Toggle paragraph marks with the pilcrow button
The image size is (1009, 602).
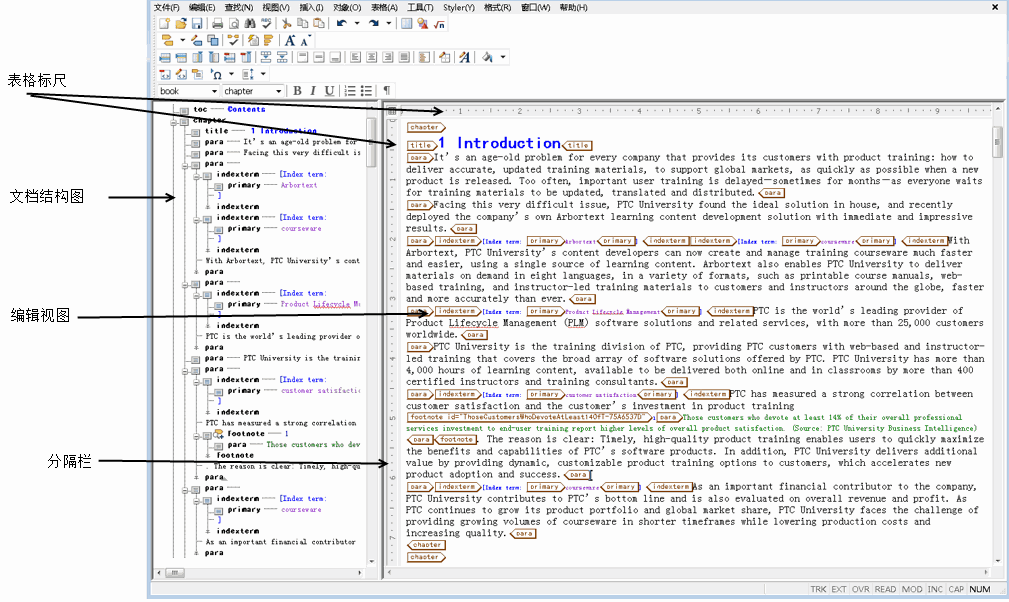click(387, 91)
